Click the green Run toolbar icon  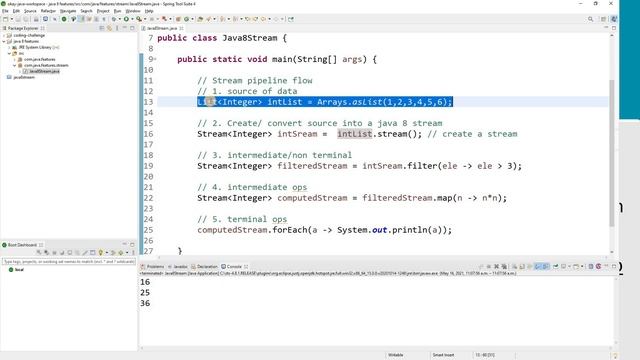click(126, 19)
